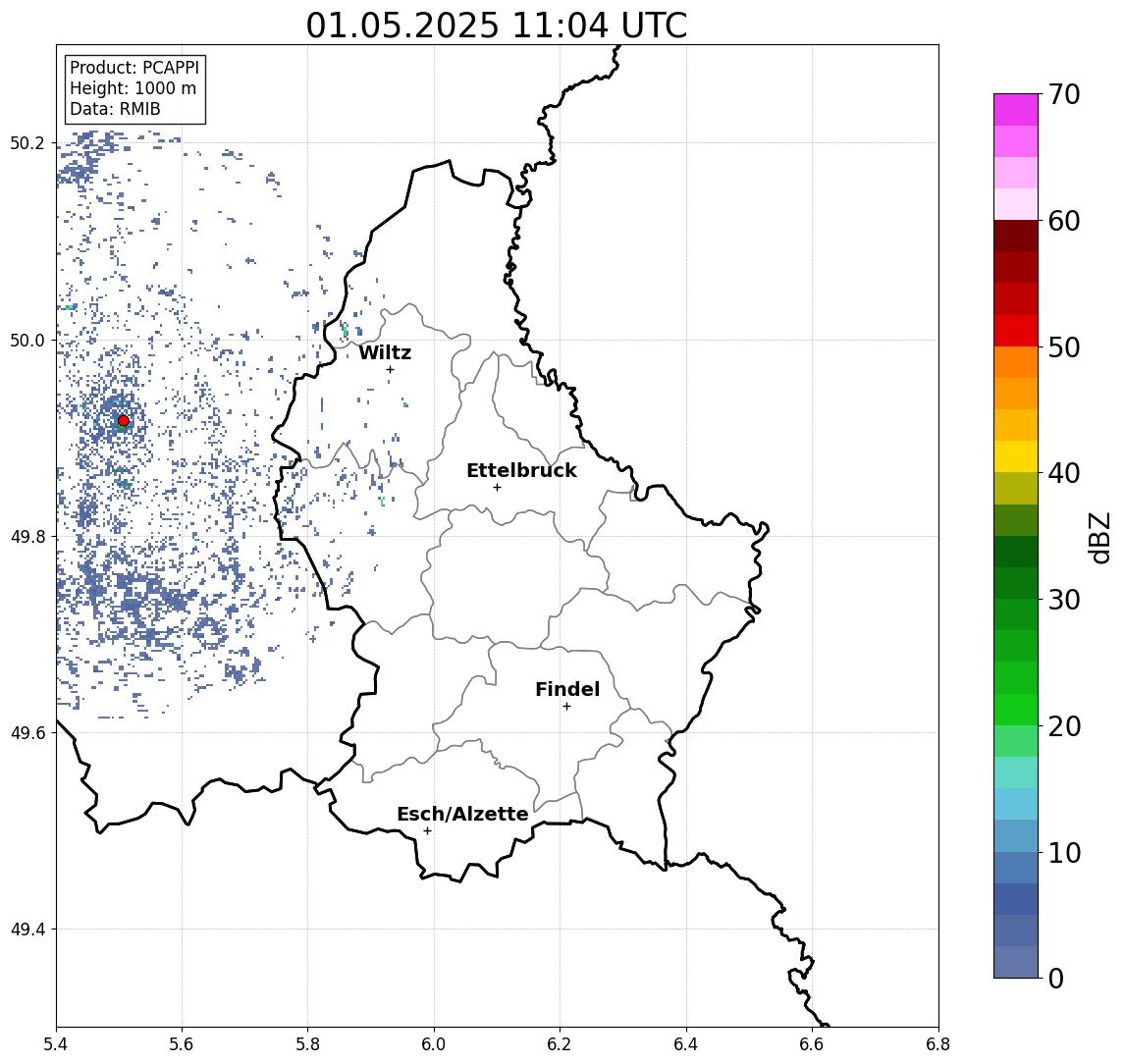This screenshot has height=1064, width=1124.
Task: Select the Esch/Alzette city label
Action: tap(462, 815)
